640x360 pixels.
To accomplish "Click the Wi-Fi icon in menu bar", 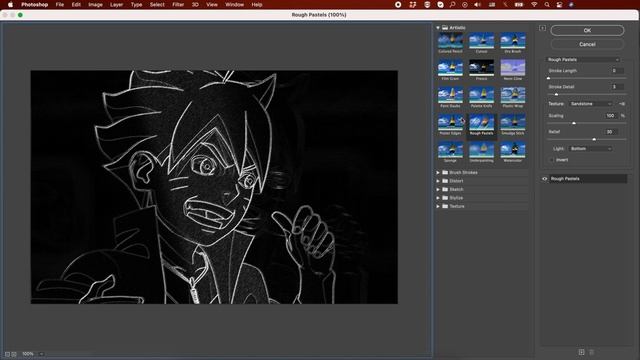I will (534, 4).
